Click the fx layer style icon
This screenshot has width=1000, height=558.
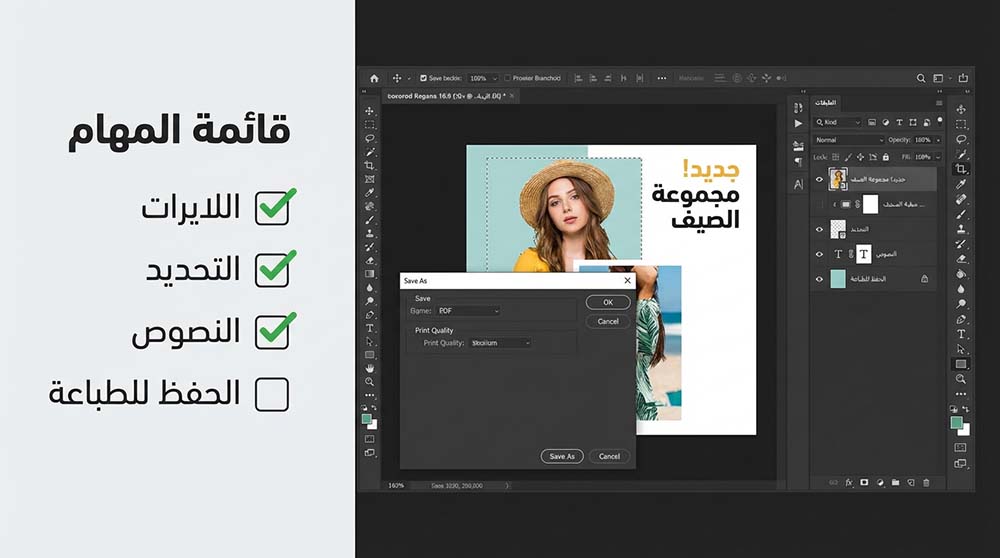coord(849,483)
